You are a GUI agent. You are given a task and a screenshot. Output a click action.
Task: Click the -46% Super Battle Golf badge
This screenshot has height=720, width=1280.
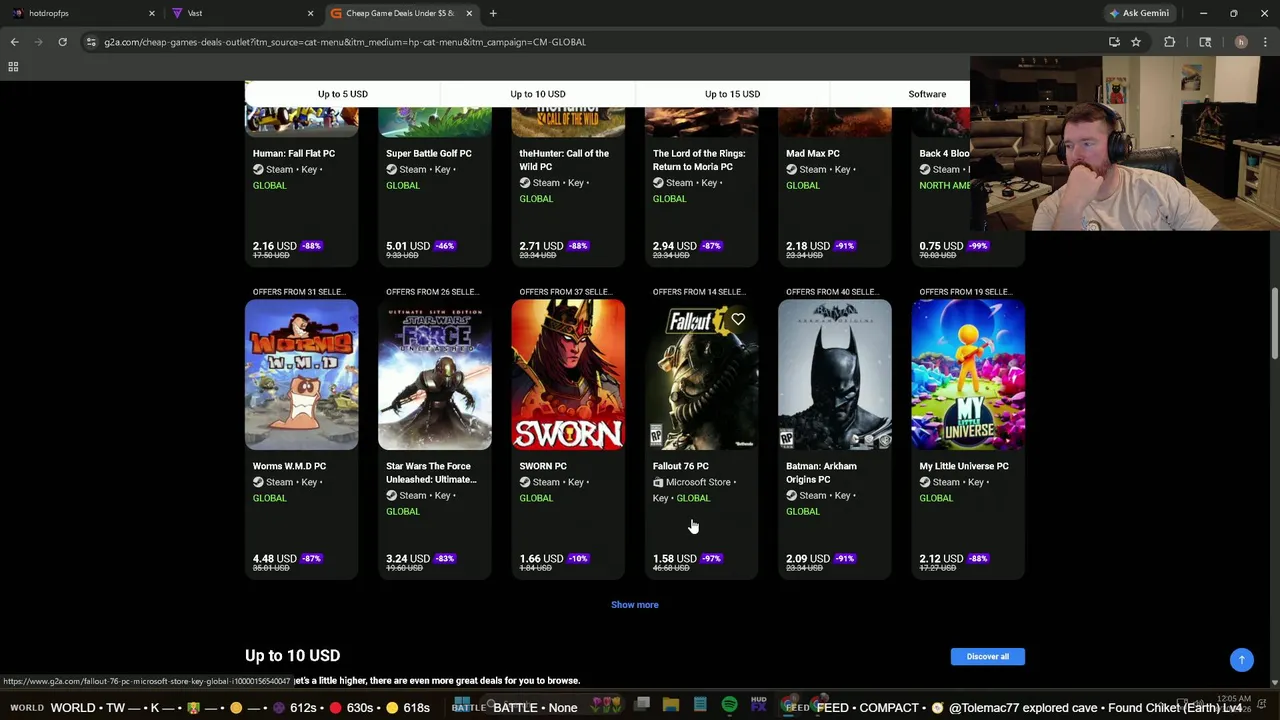[x=445, y=246]
